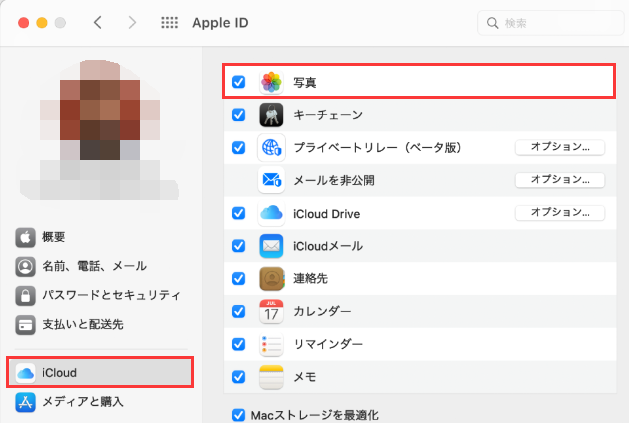Click the カレンダー label text

click(x=323, y=311)
